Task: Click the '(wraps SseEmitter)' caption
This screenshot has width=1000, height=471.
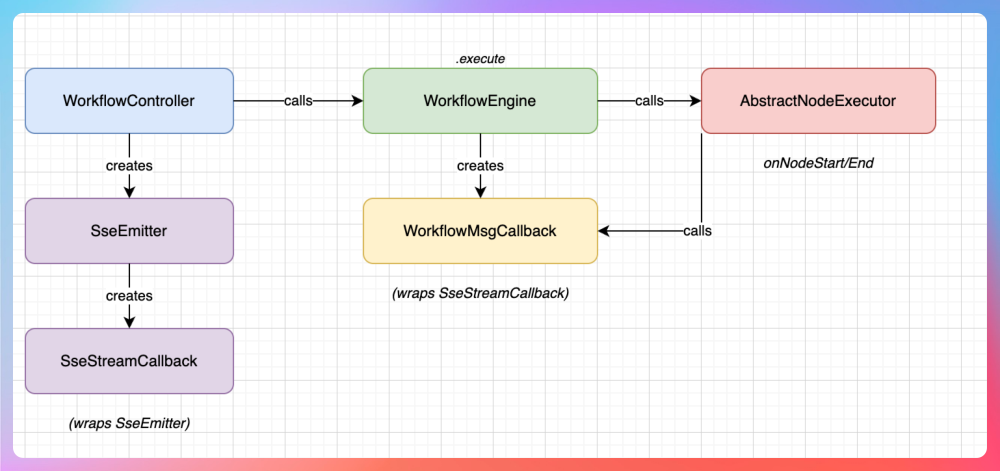Action: (x=129, y=423)
